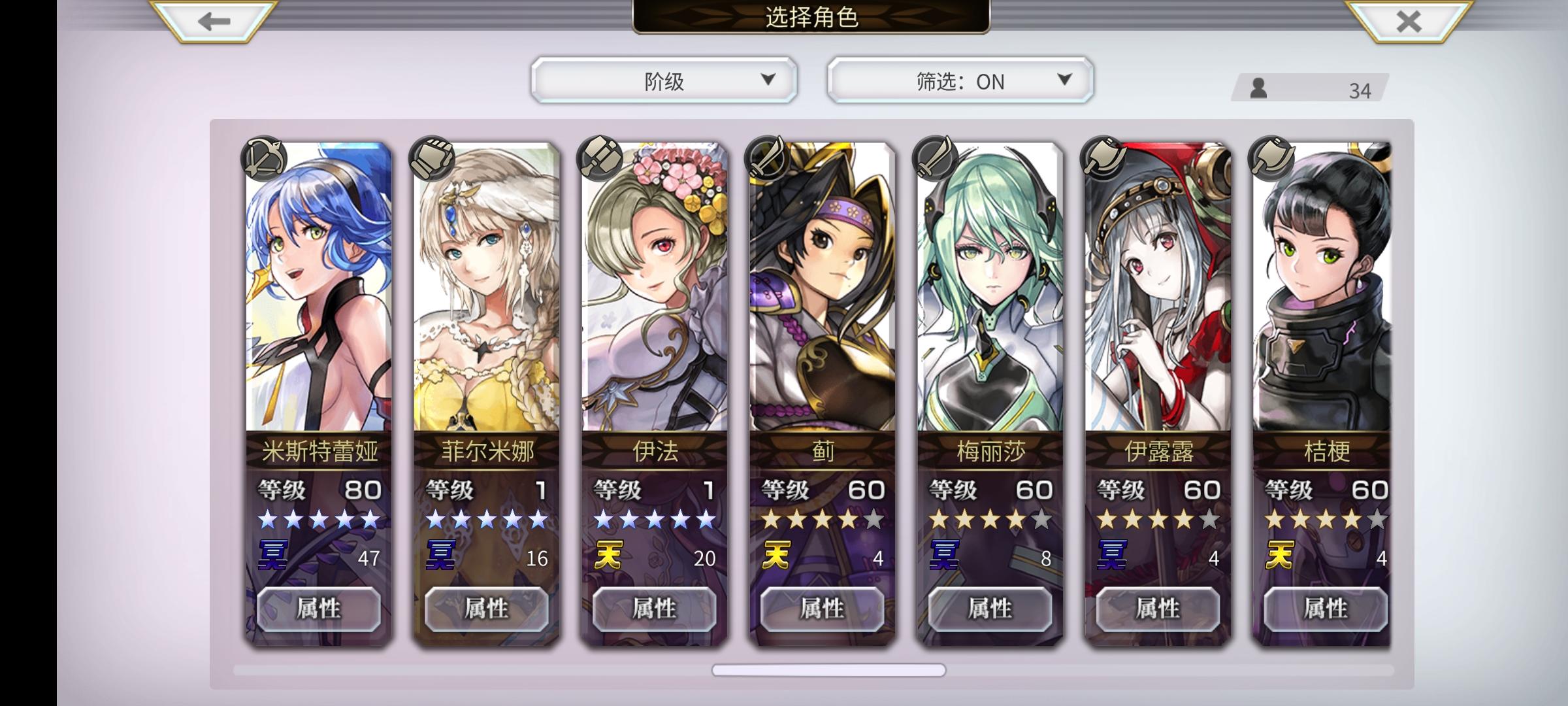
Task: Click the horizontal scrollbar thumb below cards
Action: [828, 670]
